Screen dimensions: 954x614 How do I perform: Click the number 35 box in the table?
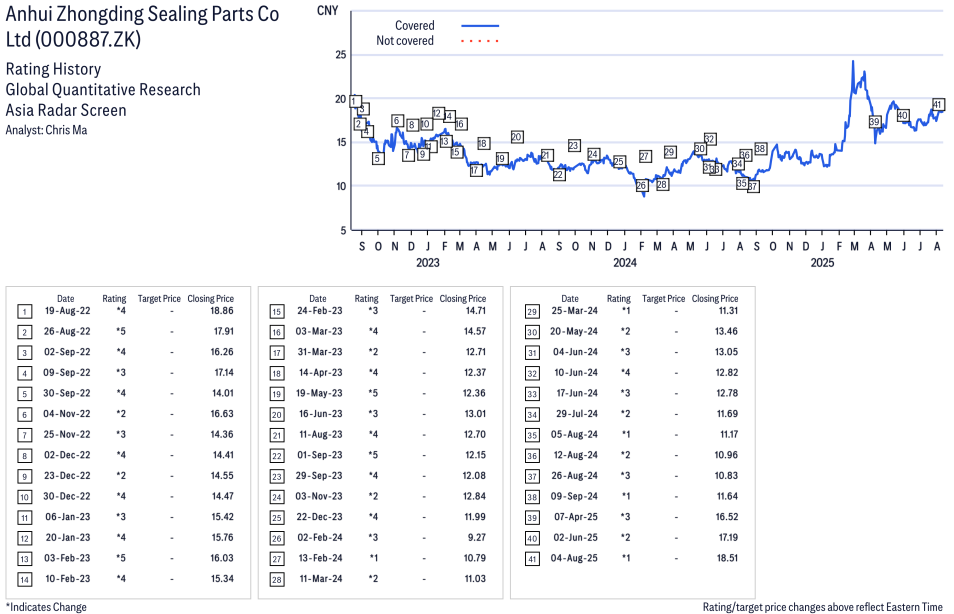[532, 435]
